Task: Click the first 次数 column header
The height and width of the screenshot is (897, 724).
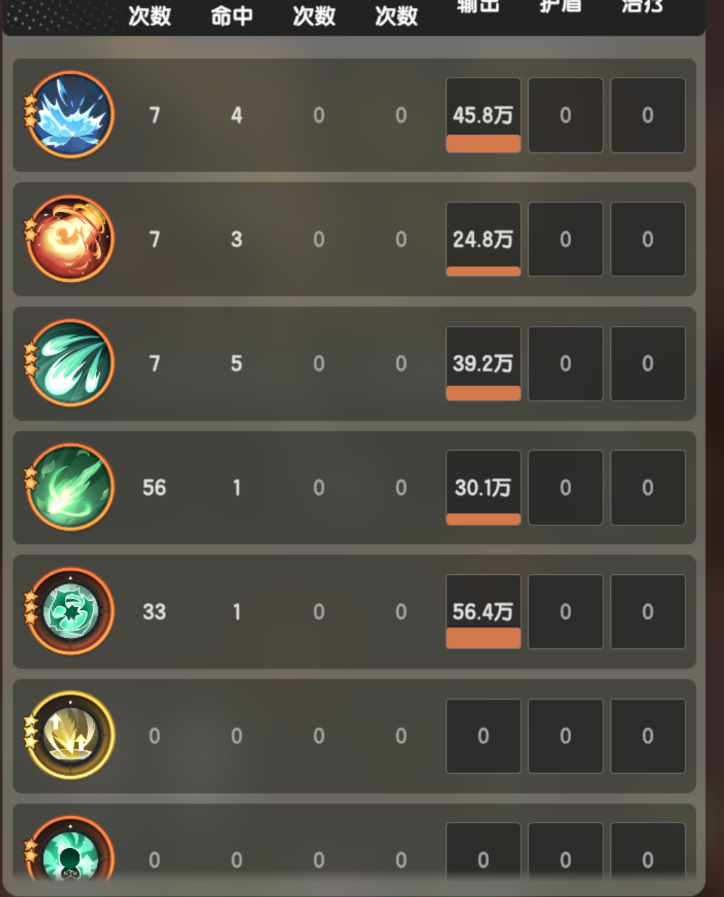Action: tap(150, 16)
